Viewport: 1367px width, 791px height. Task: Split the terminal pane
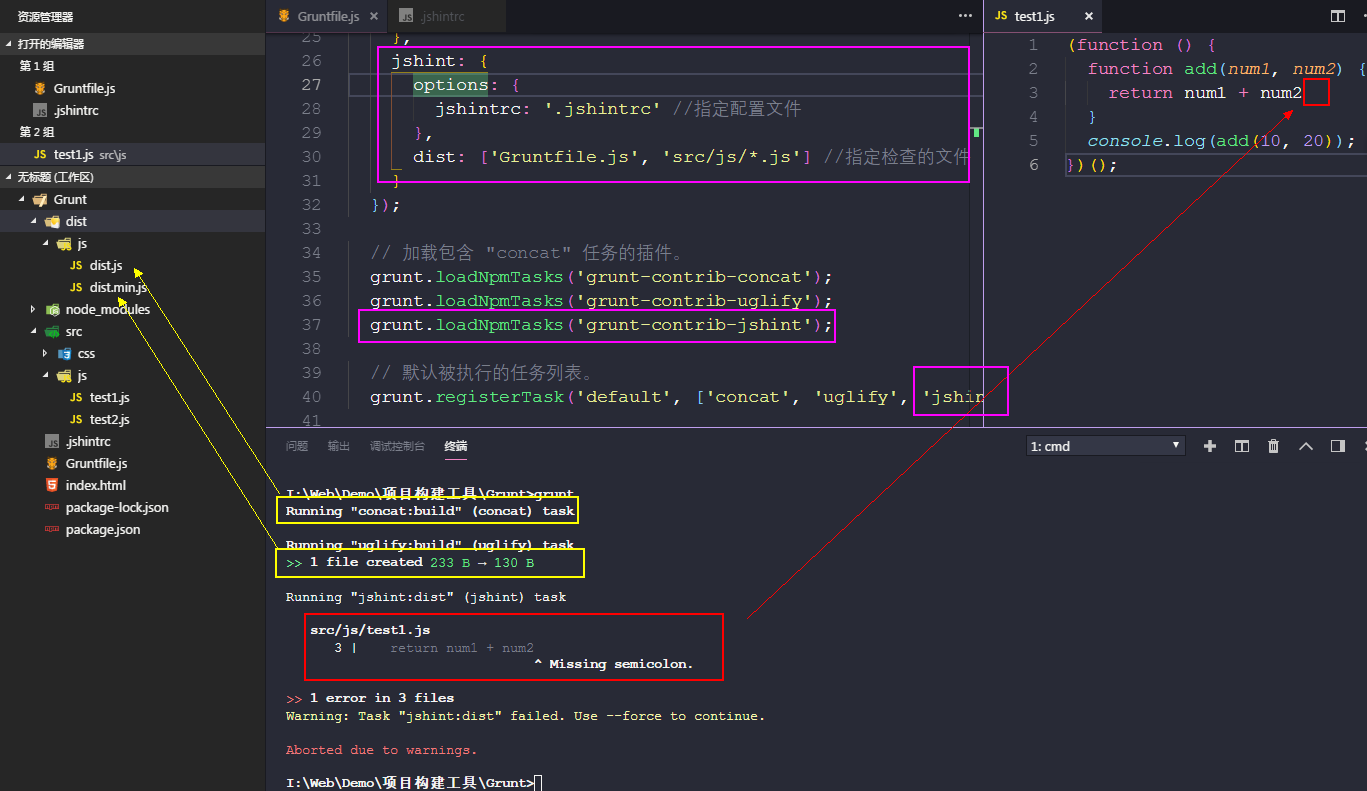(1242, 446)
